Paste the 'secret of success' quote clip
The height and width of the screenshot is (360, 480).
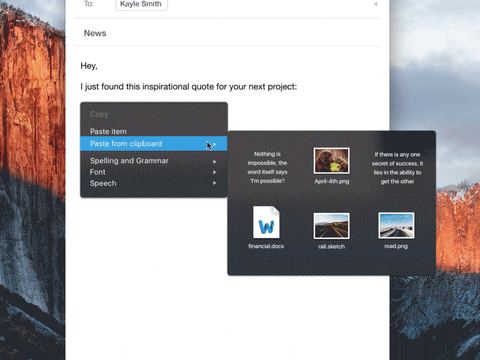click(x=397, y=168)
